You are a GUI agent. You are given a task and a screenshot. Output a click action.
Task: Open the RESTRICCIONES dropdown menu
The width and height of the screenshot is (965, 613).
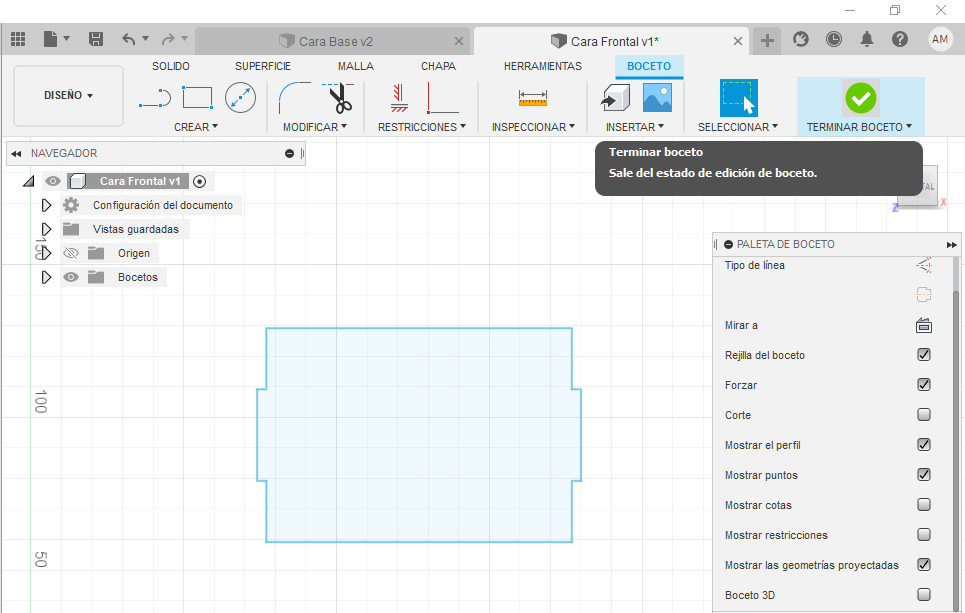(x=422, y=127)
